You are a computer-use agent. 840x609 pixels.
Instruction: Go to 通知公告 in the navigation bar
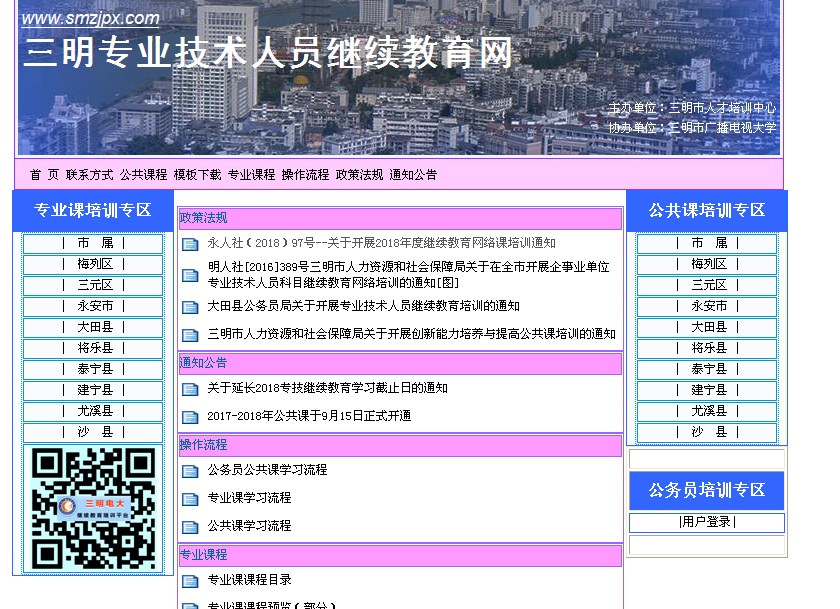click(413, 175)
